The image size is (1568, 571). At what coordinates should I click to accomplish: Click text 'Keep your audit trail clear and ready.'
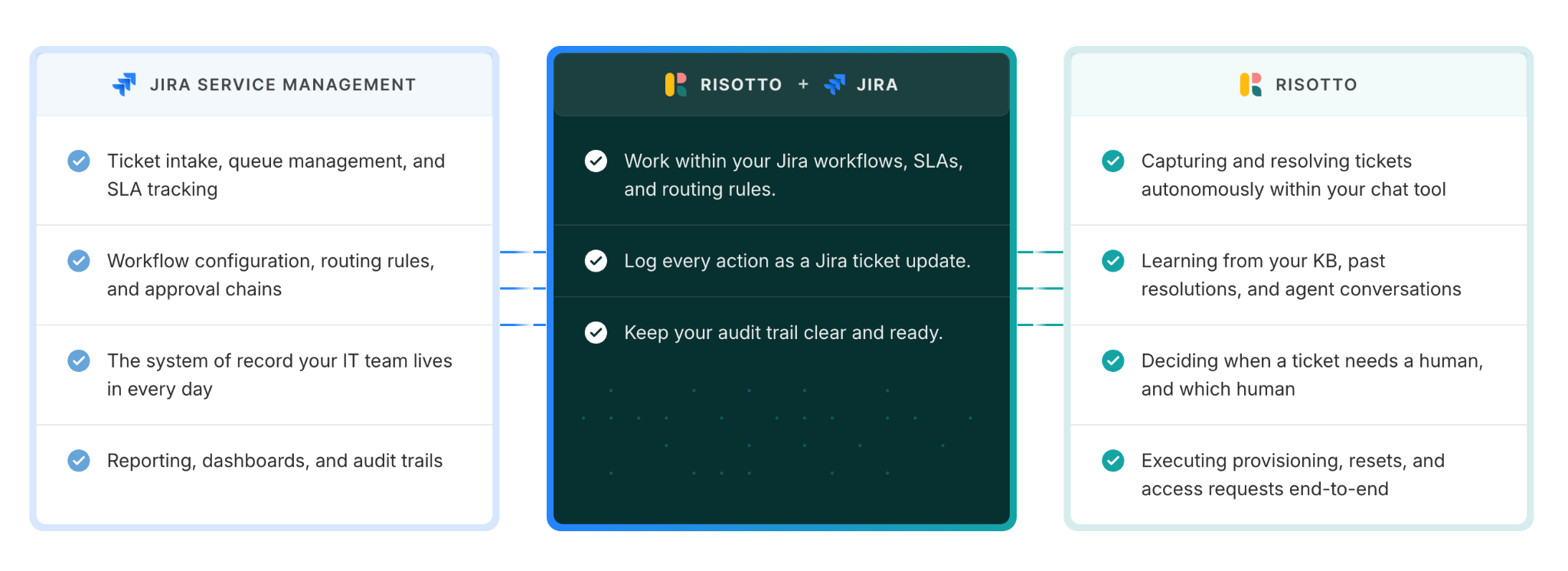[783, 333]
